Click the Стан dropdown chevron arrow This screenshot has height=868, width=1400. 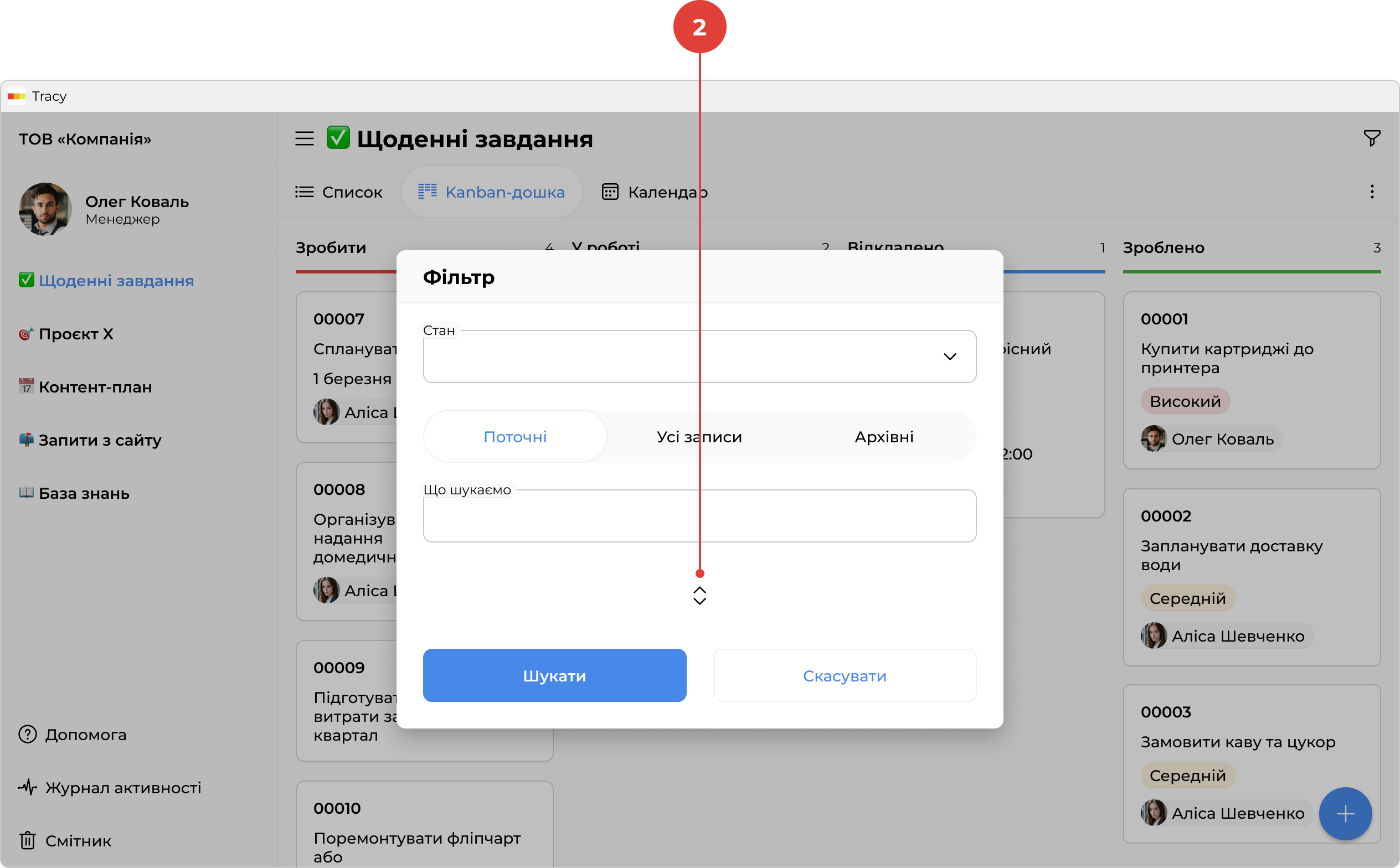click(950, 356)
